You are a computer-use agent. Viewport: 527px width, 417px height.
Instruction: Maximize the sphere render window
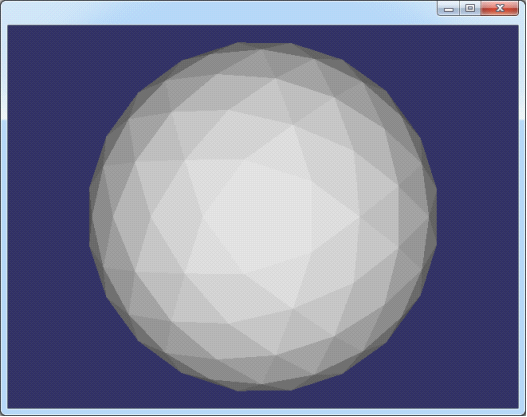(x=470, y=8)
